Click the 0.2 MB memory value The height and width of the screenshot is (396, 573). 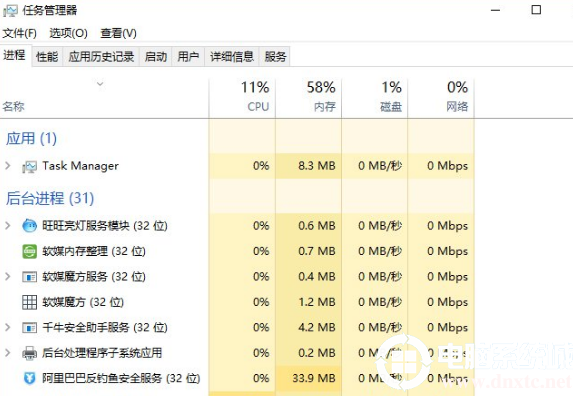click(x=316, y=353)
